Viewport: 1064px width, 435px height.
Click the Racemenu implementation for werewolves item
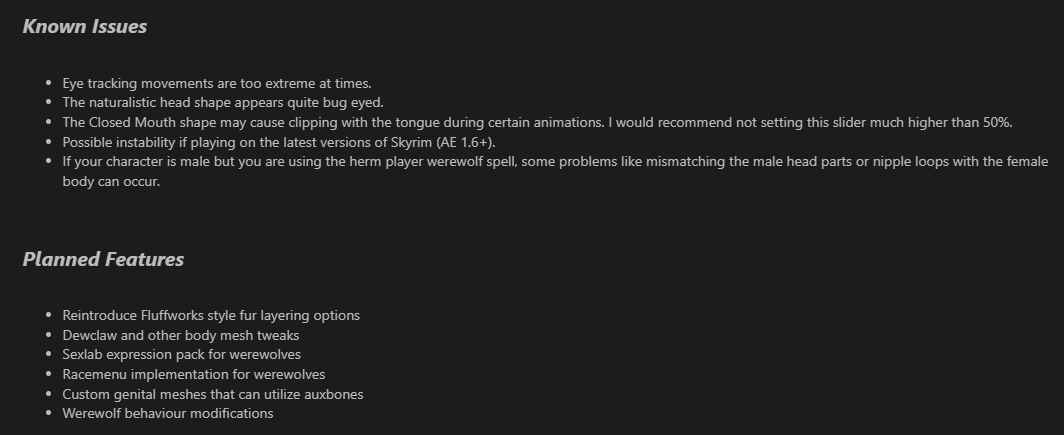(x=193, y=375)
